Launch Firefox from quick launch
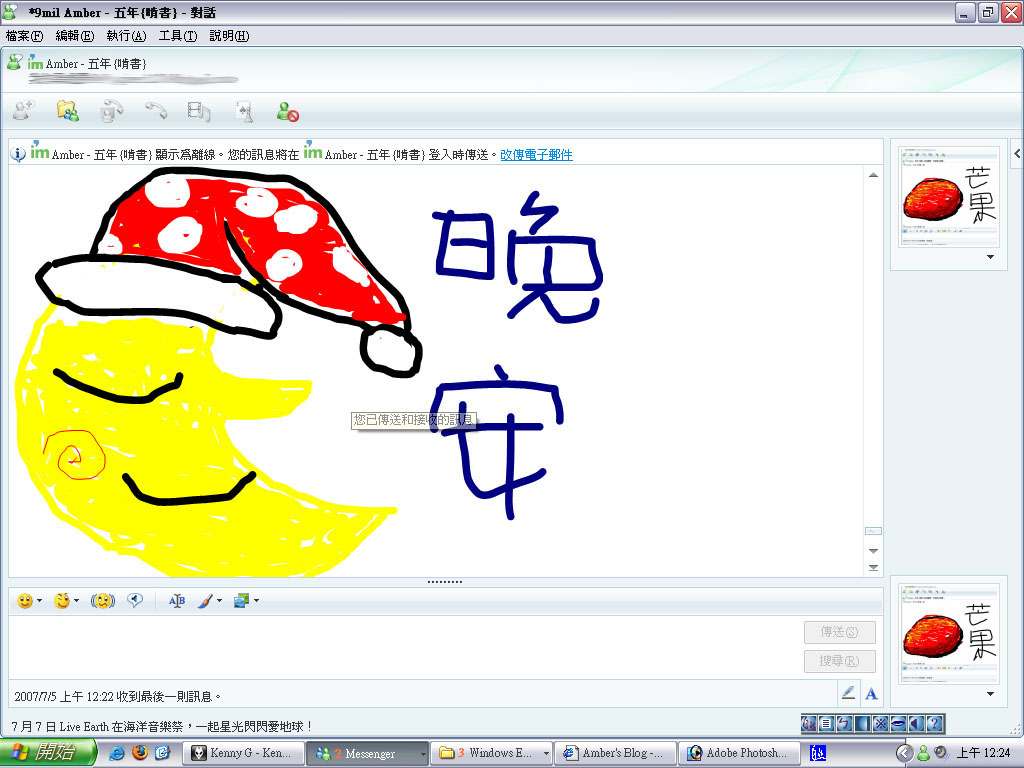Image resolution: width=1024 pixels, height=768 pixels. [139, 753]
